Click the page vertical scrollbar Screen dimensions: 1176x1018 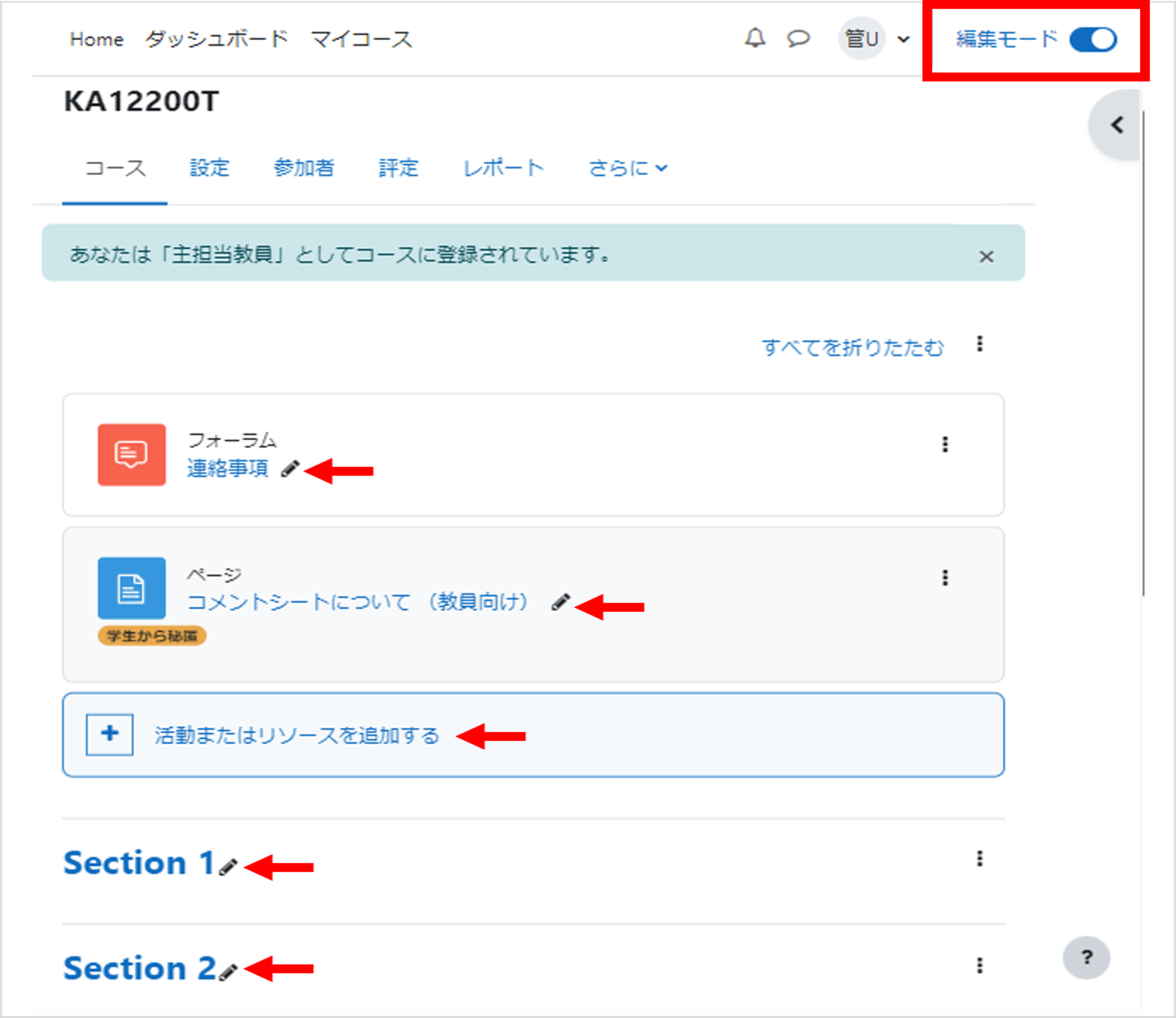point(1143,354)
